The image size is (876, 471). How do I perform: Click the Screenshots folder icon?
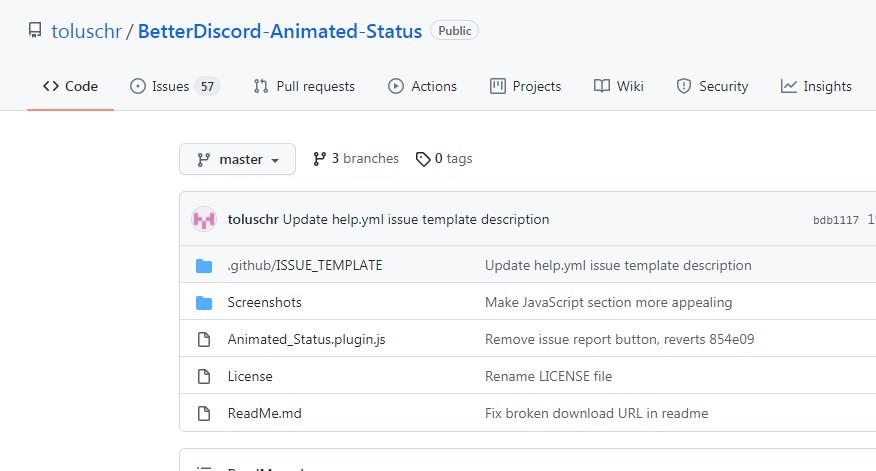coord(204,302)
